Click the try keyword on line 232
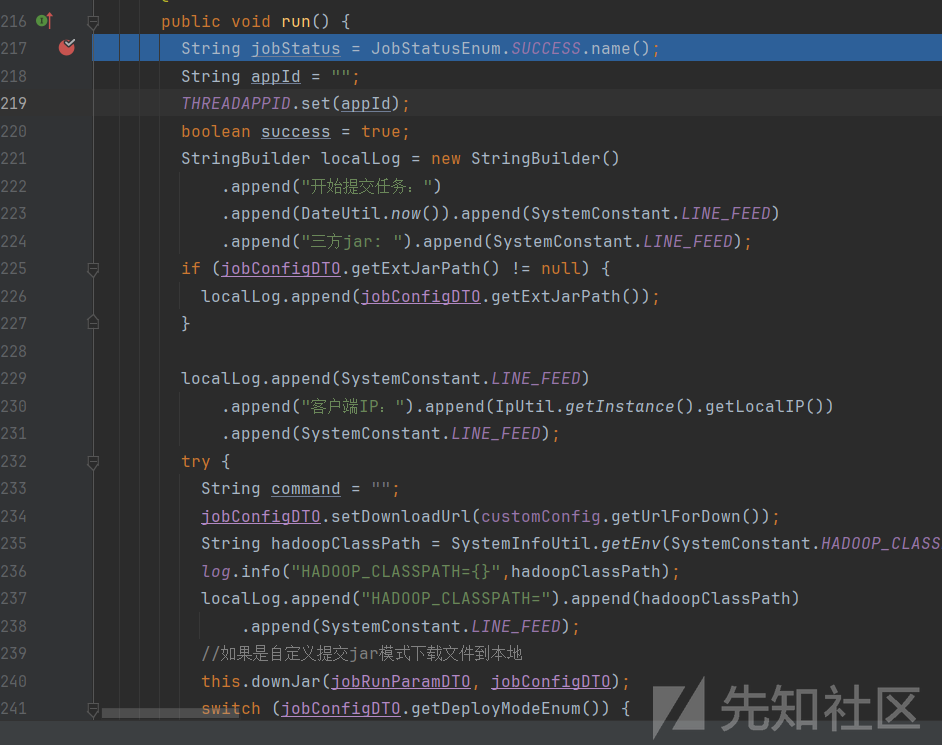 coord(196,461)
